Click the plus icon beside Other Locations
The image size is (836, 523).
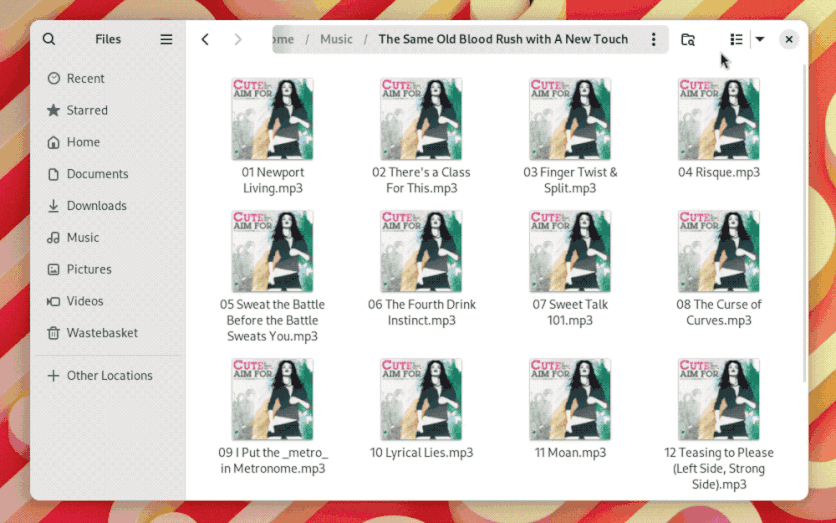pyautogui.click(x=53, y=375)
